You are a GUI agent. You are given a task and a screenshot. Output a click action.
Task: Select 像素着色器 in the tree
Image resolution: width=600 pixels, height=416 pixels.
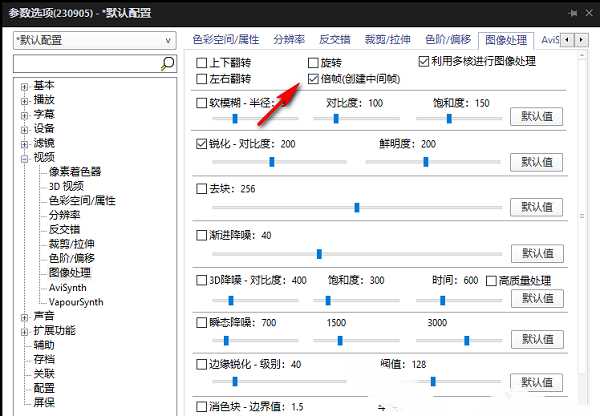75,171
